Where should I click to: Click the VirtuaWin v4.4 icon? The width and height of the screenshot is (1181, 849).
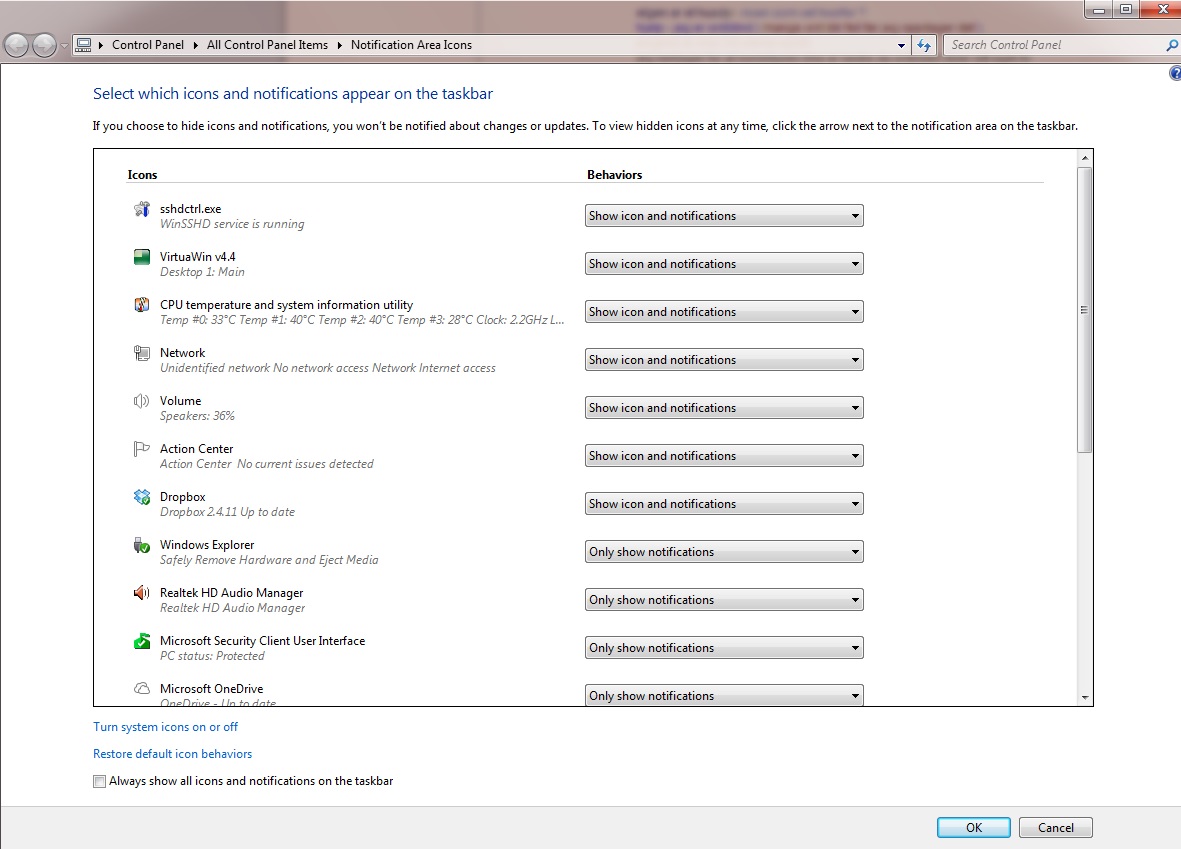(x=142, y=258)
